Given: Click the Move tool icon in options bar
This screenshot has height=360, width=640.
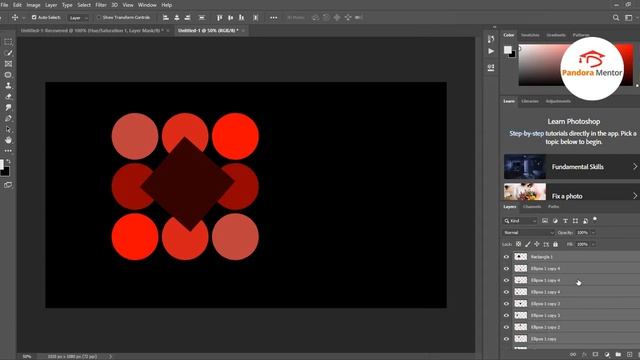Looking at the screenshot, I should (15, 18).
